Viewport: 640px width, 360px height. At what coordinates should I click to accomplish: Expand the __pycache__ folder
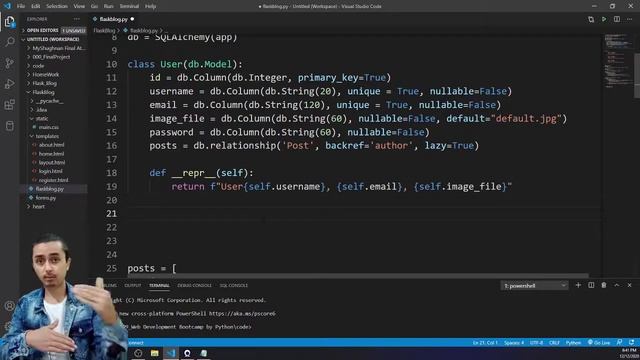click(x=49, y=101)
